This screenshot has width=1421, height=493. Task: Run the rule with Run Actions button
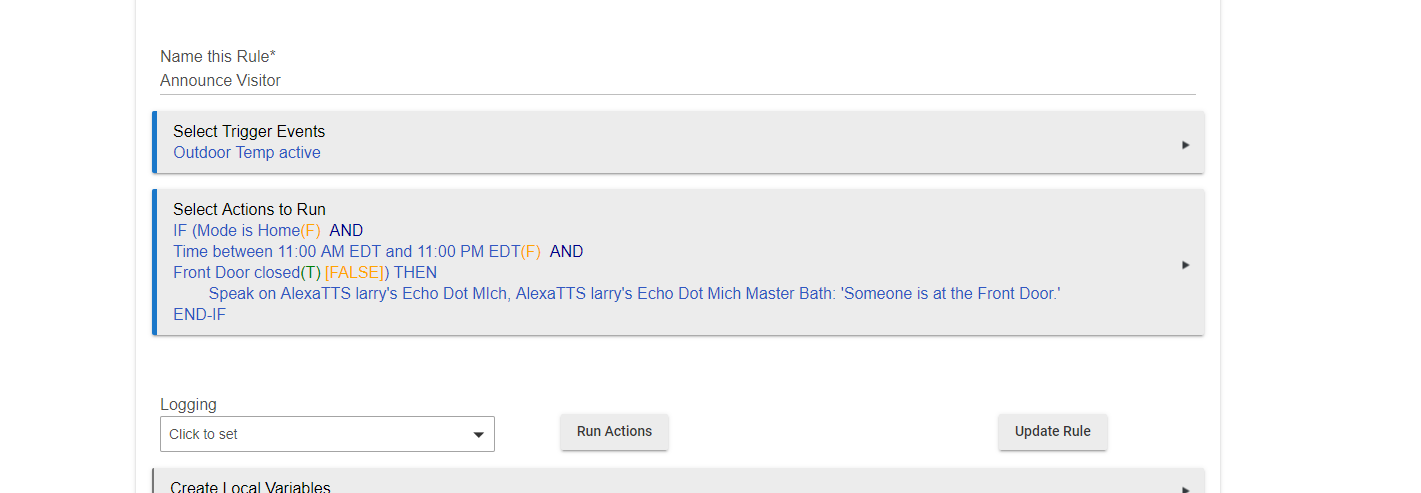coord(614,432)
